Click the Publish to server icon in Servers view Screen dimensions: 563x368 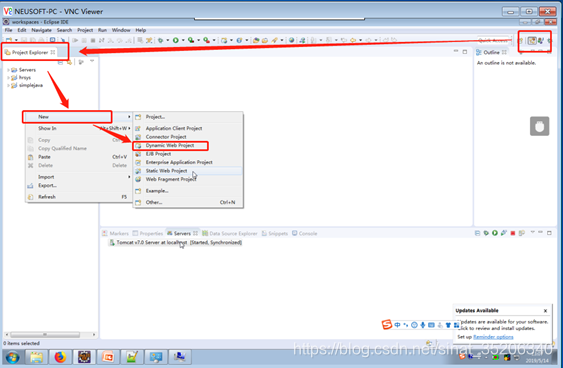(522, 233)
